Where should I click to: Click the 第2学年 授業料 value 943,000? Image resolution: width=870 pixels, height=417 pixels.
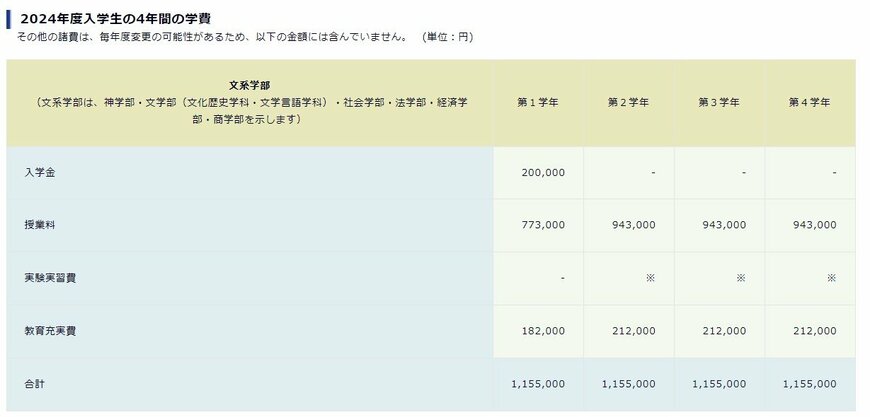(x=633, y=225)
